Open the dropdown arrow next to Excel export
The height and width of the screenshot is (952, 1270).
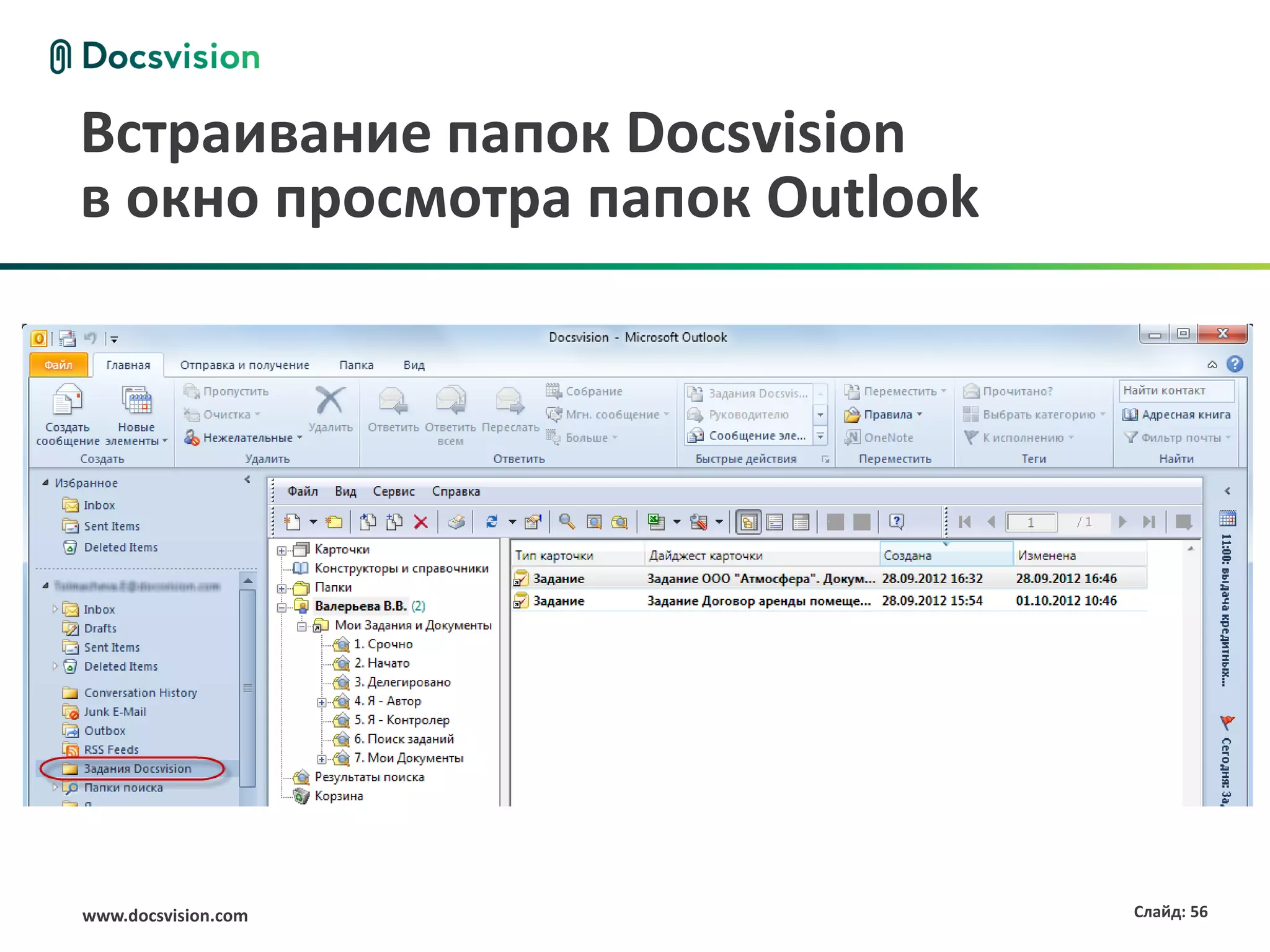pyautogui.click(x=677, y=522)
